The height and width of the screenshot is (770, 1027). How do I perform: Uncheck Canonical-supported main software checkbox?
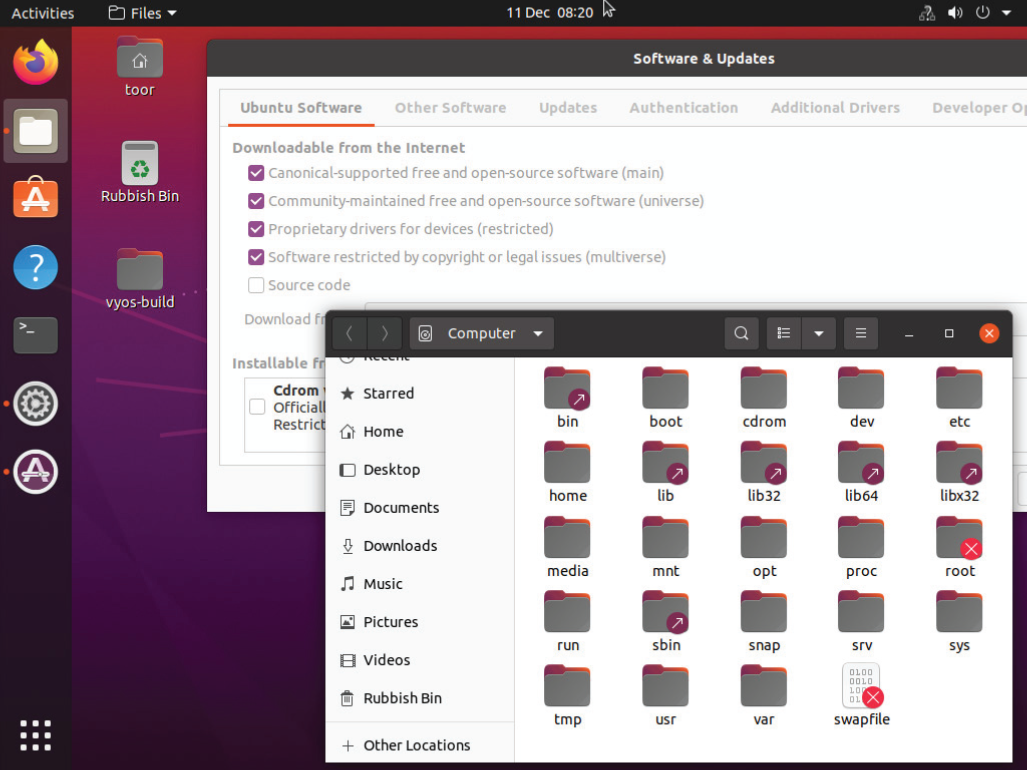click(256, 173)
